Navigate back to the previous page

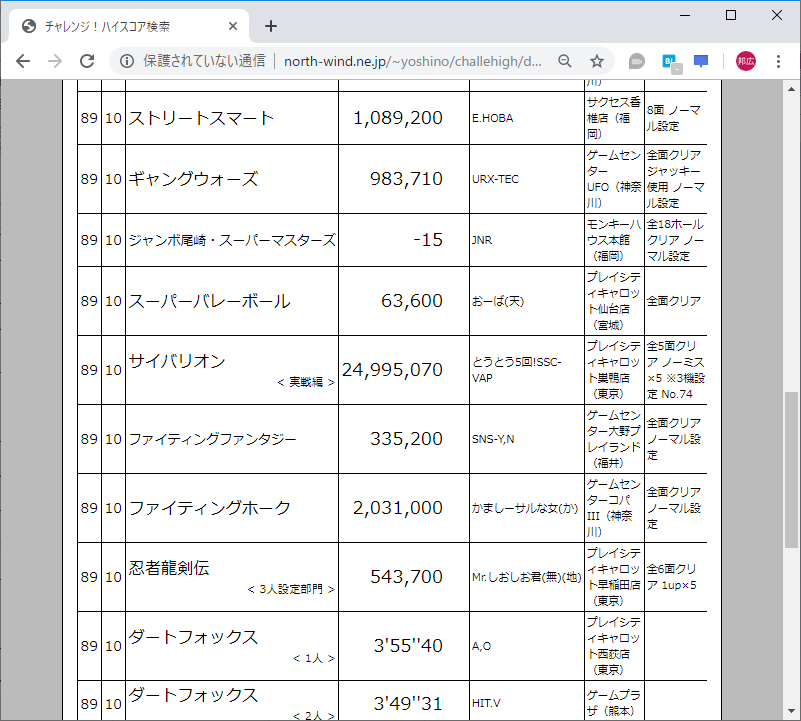22,61
